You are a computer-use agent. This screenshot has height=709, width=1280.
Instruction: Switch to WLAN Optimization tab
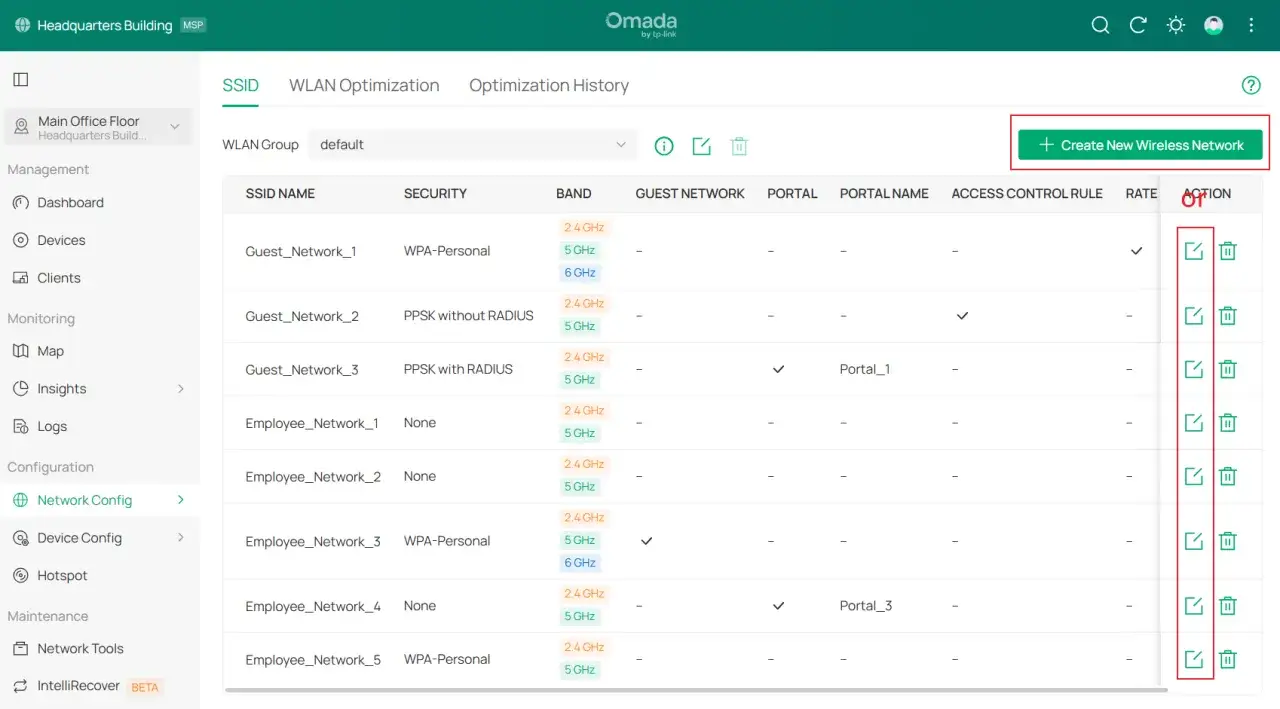pyautogui.click(x=364, y=85)
